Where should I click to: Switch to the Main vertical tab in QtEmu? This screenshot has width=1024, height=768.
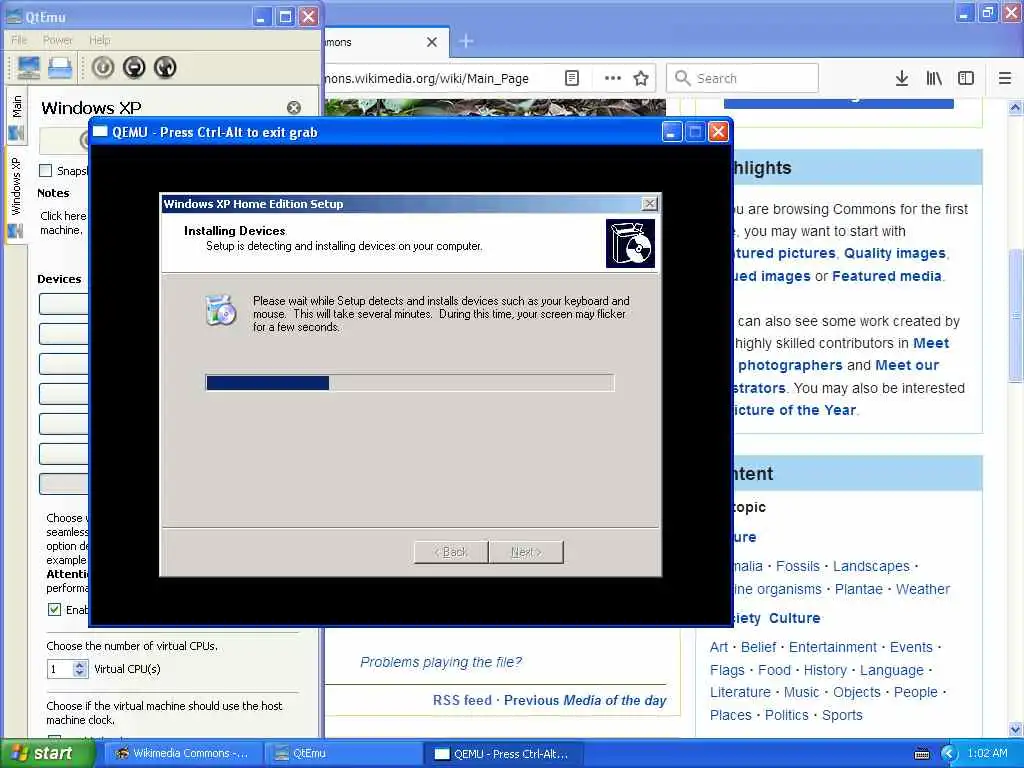point(16,116)
